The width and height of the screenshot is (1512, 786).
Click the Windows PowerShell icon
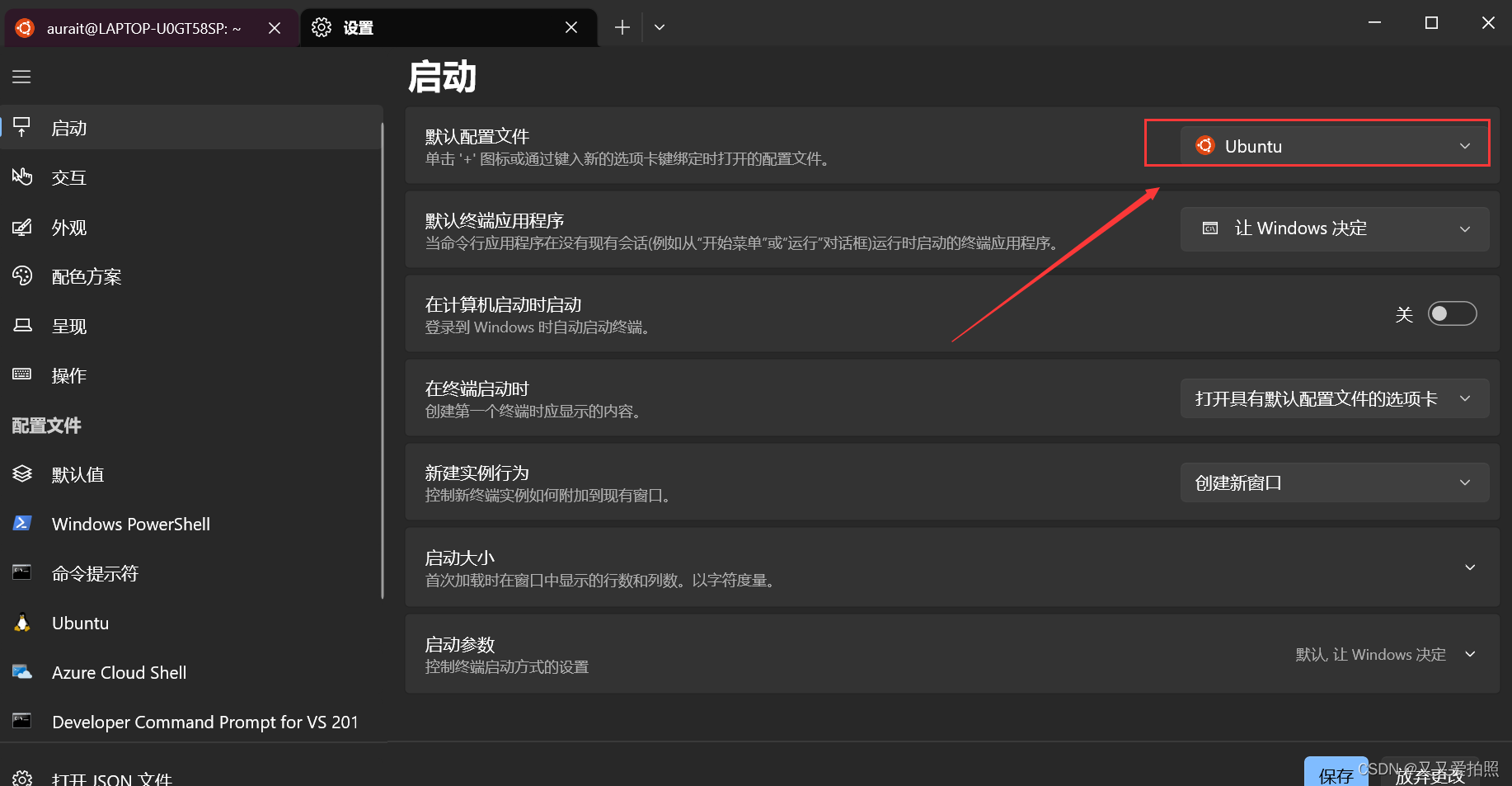tap(22, 523)
